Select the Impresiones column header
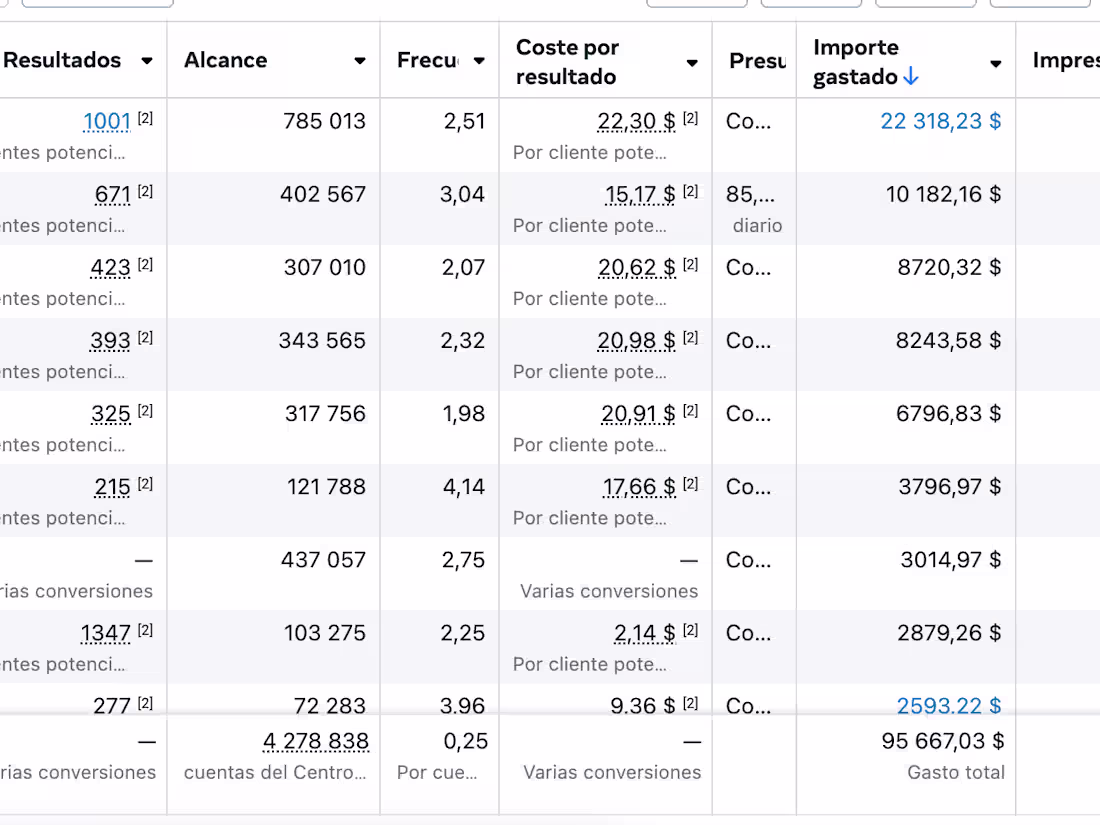Viewport: 1100px width, 825px height. [1066, 61]
